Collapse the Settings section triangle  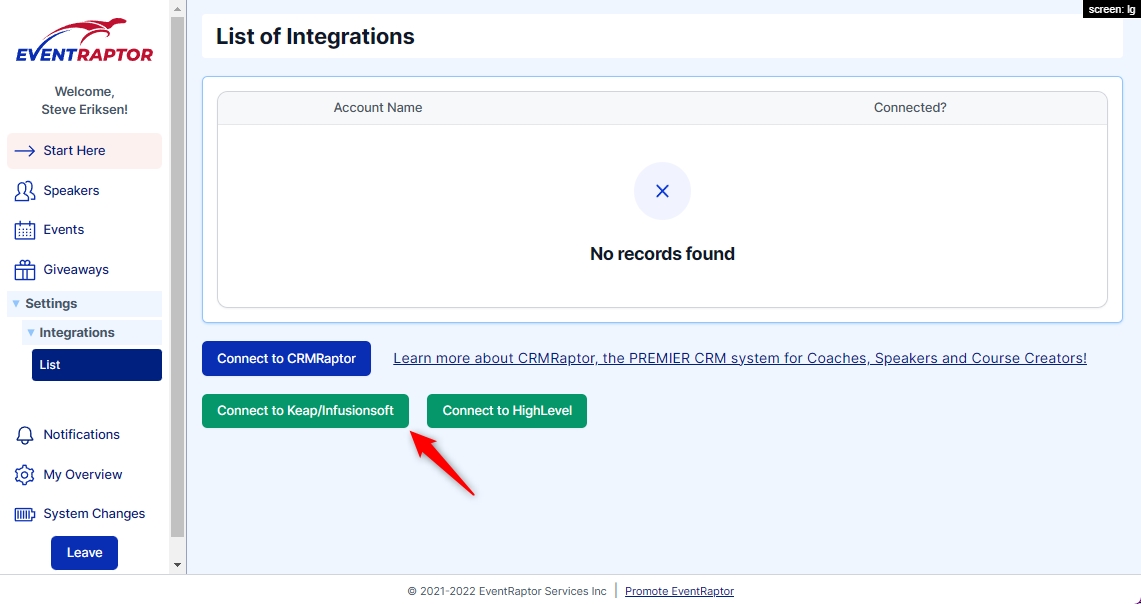(x=16, y=304)
